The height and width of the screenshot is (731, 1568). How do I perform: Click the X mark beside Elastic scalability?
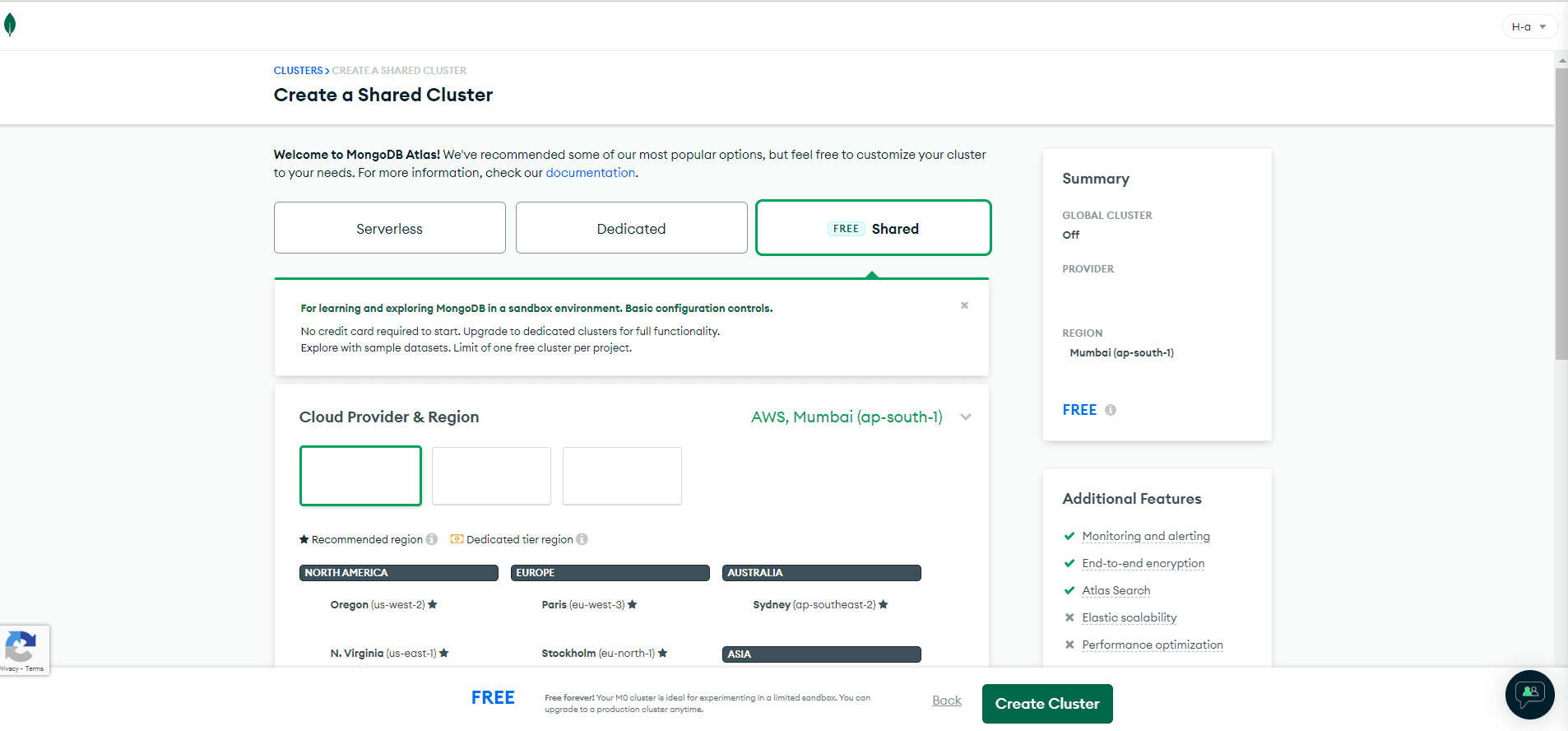click(1069, 617)
